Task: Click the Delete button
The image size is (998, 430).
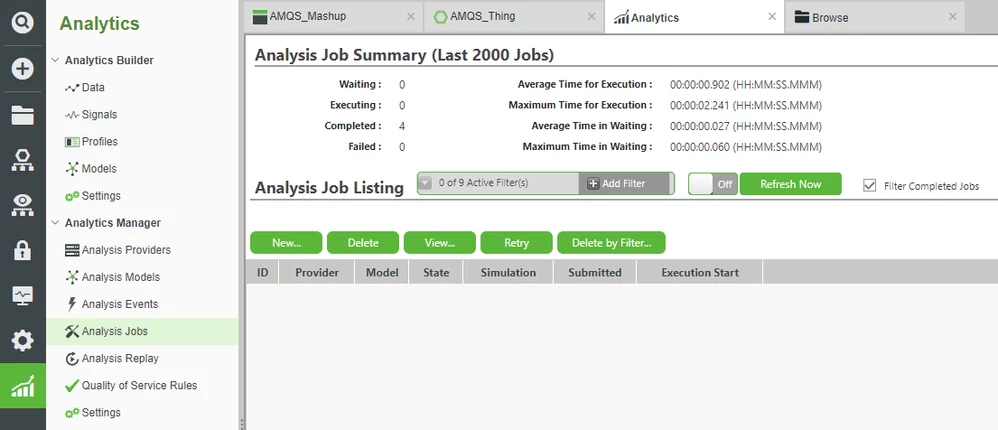Action: point(363,242)
